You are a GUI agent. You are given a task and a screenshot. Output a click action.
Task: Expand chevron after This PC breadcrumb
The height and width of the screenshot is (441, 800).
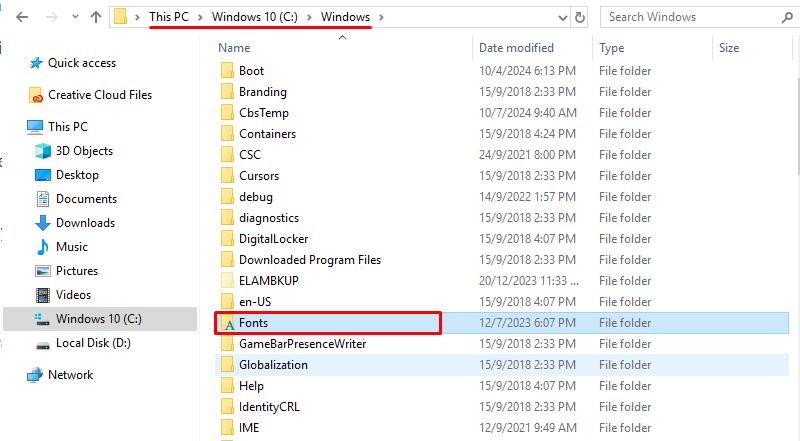coord(200,17)
